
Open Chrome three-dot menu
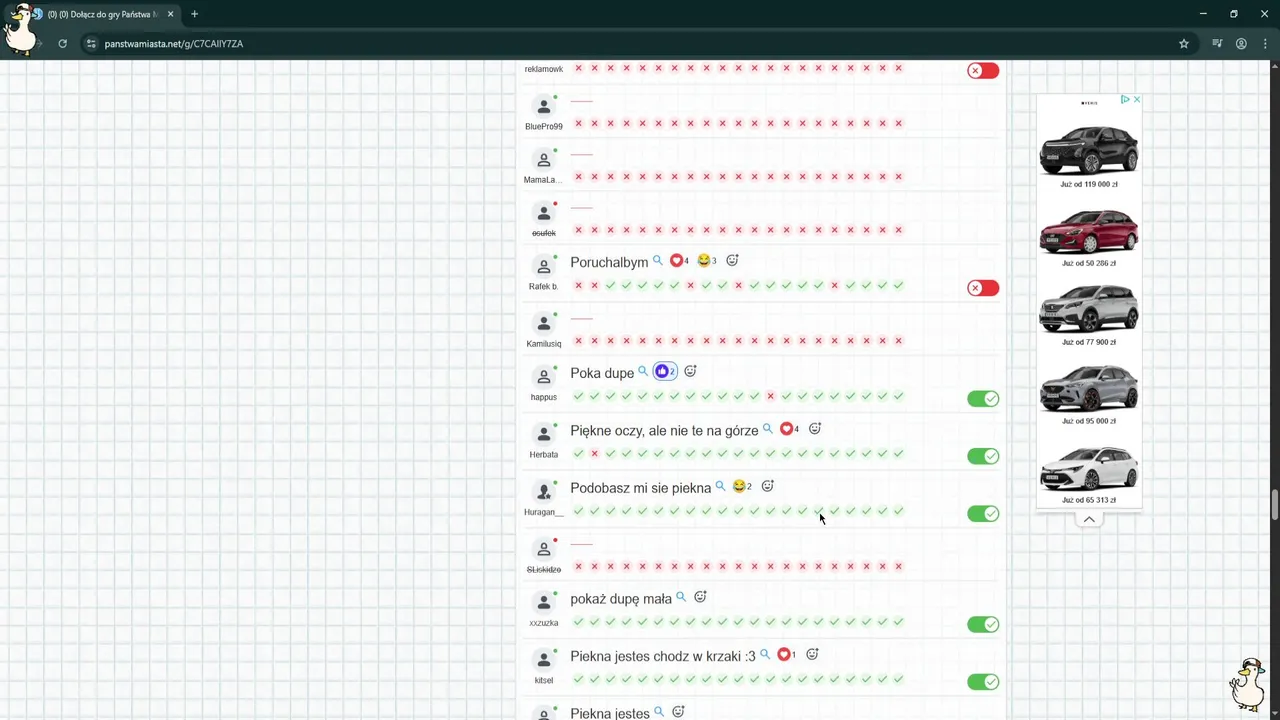click(1265, 44)
